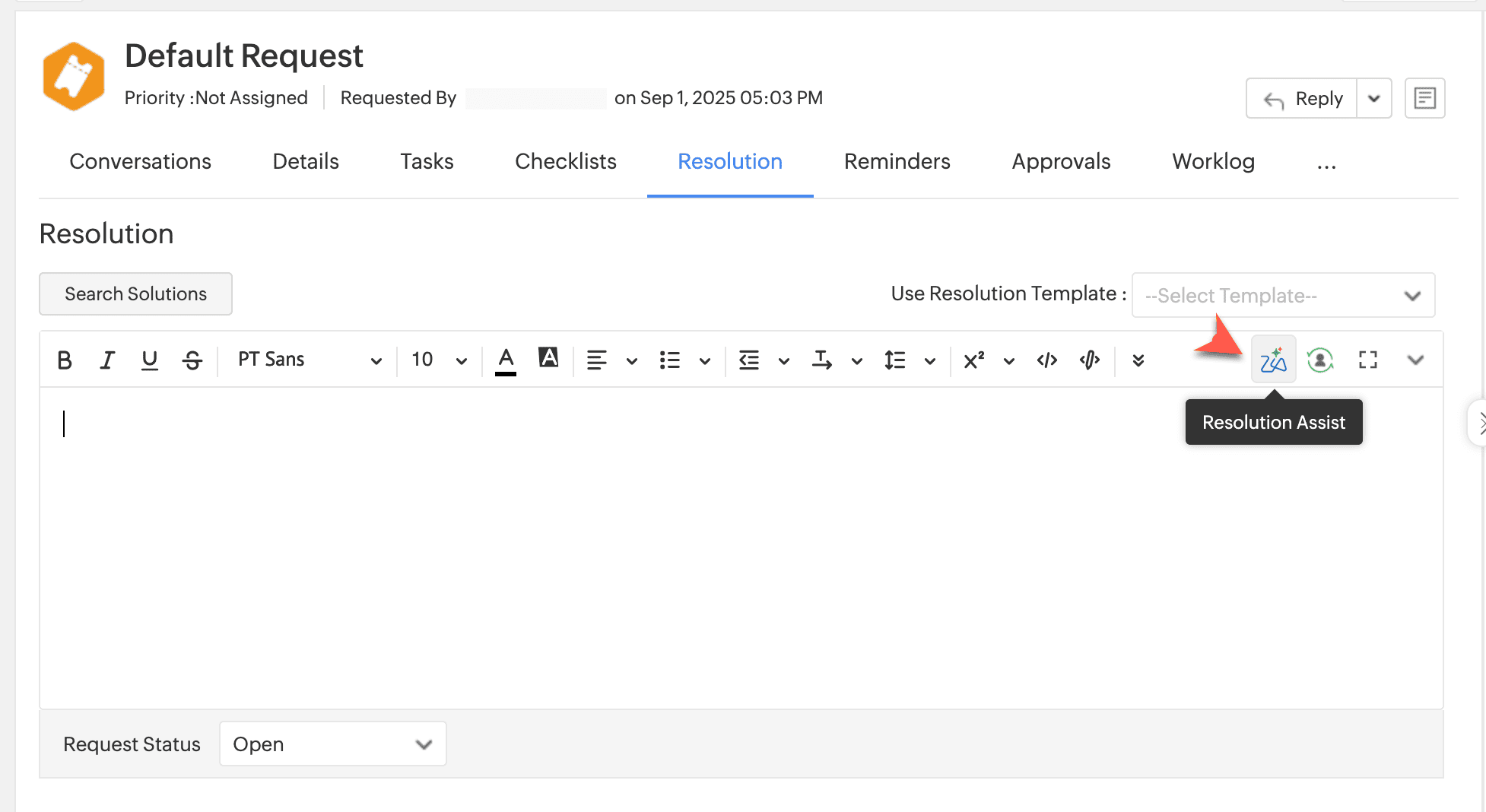Open font color picker
The width and height of the screenshot is (1486, 812).
coord(506,360)
